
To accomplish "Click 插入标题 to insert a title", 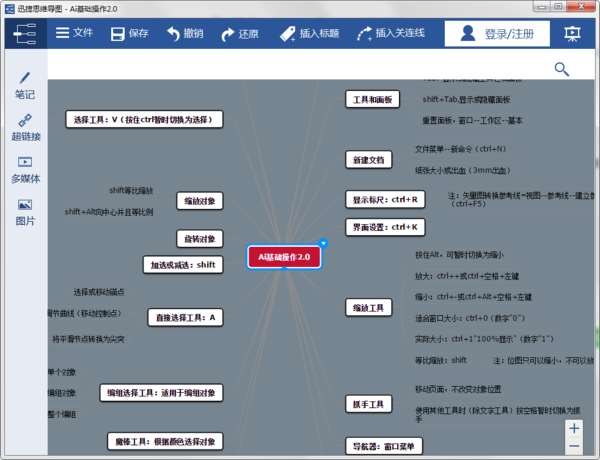I will click(309, 34).
